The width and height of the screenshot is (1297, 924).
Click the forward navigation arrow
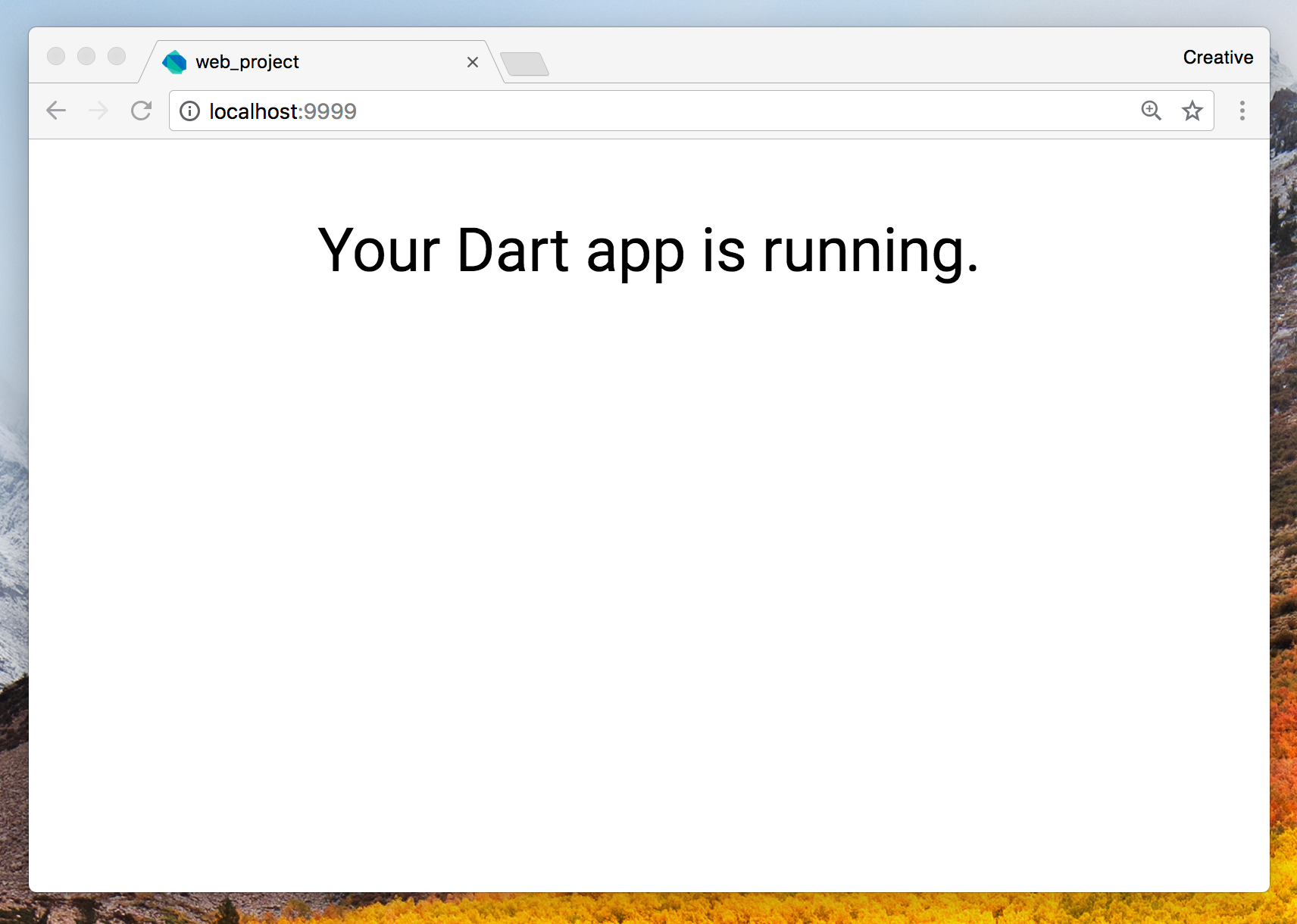tap(98, 111)
